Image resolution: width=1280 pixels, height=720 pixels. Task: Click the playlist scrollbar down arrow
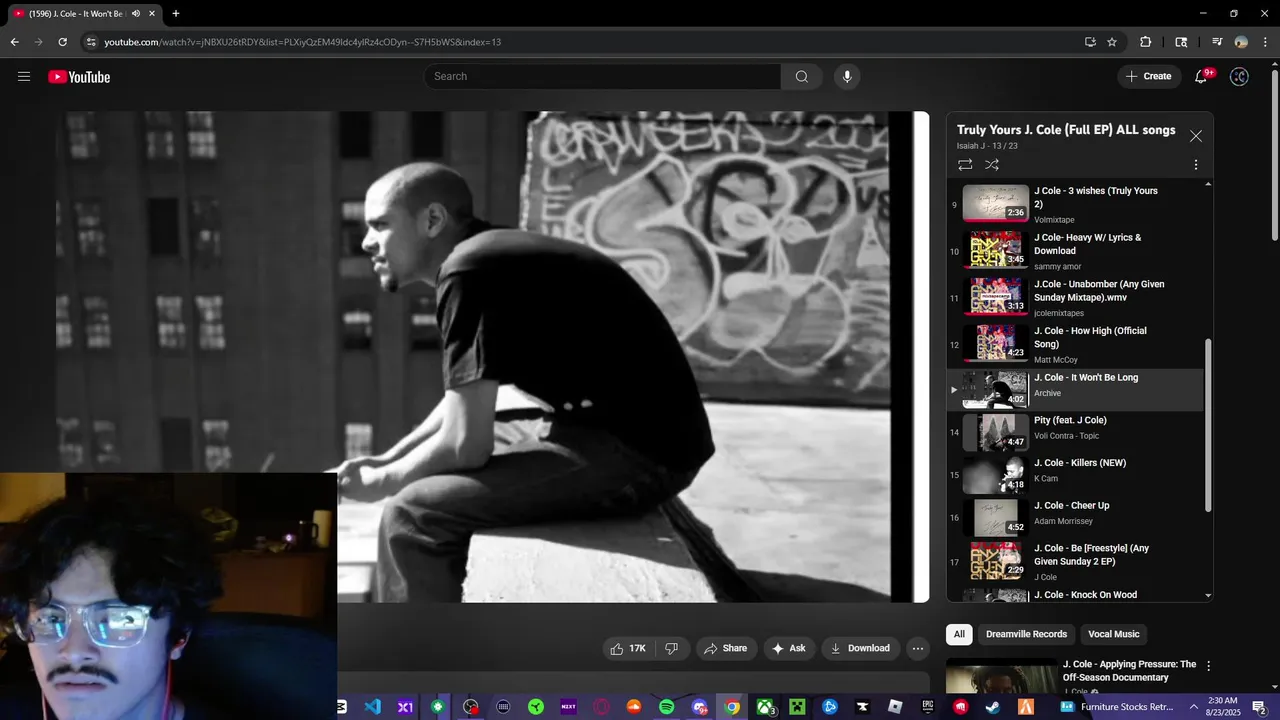click(x=1208, y=596)
